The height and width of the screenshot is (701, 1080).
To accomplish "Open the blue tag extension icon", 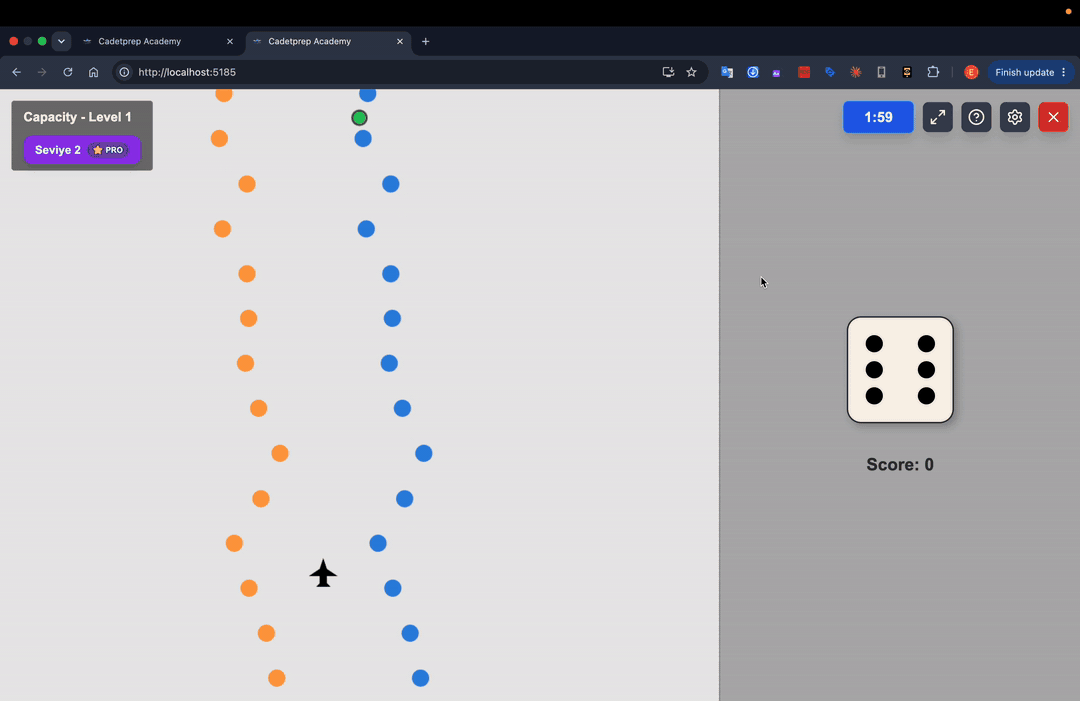I will point(830,72).
